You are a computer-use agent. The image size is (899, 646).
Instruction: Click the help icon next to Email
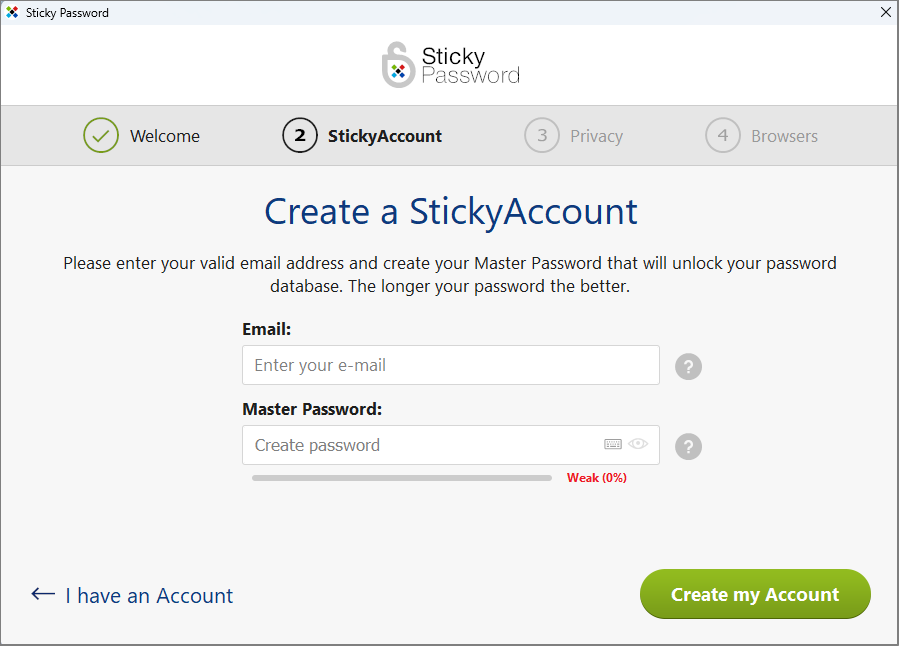[x=688, y=366]
